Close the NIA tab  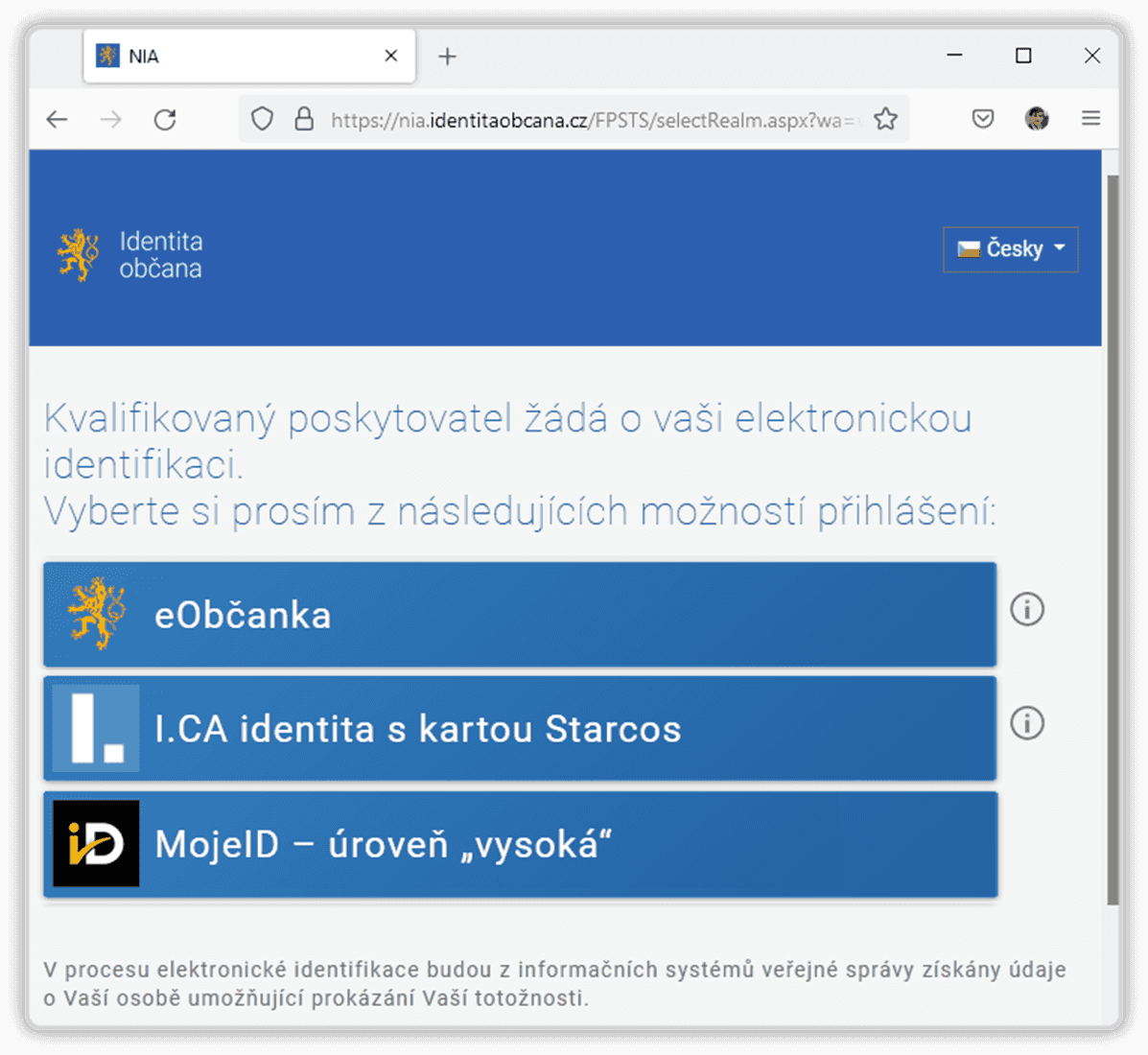click(x=391, y=56)
